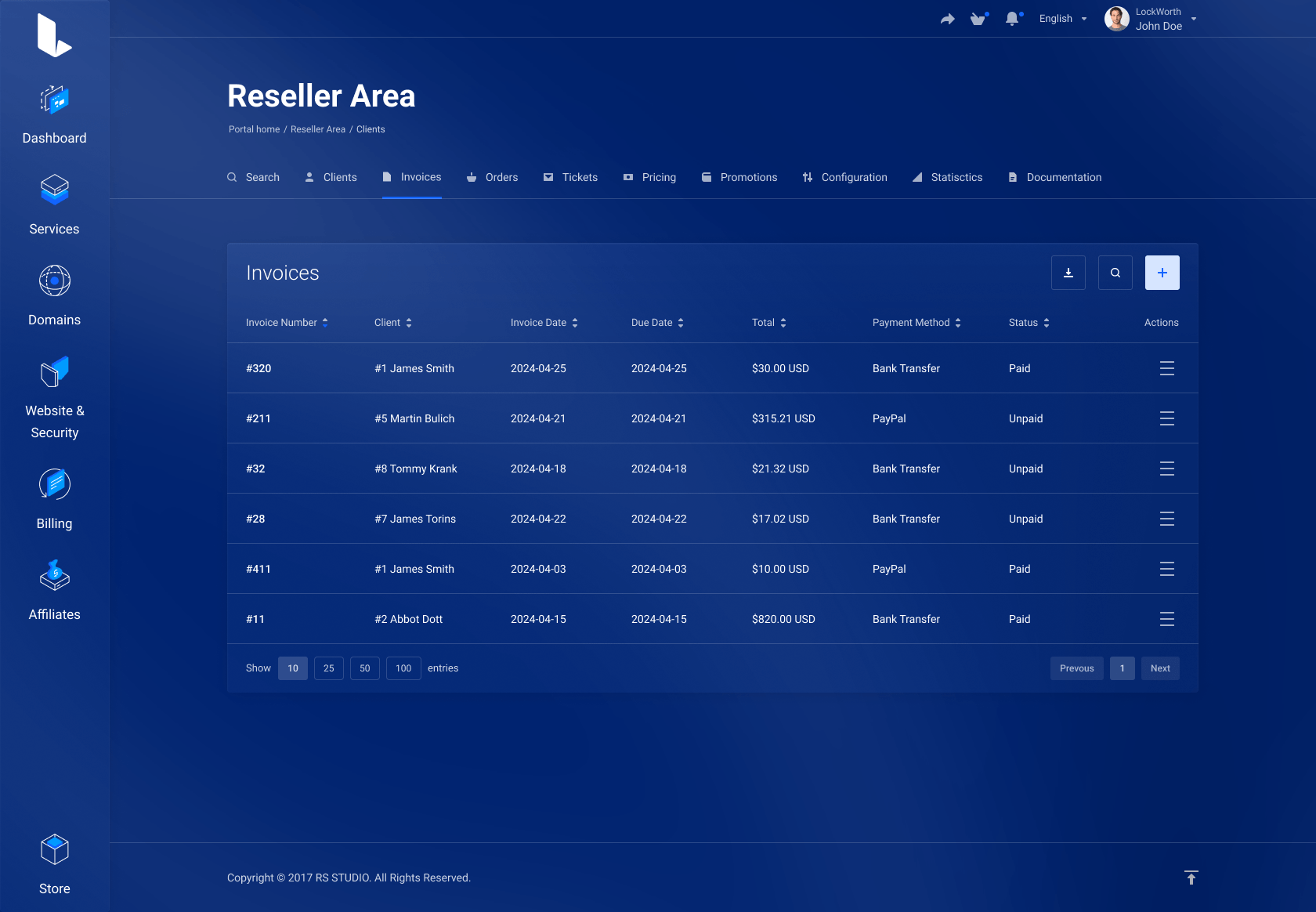
Task: Click John Doe's avatar picture
Action: click(x=1116, y=19)
